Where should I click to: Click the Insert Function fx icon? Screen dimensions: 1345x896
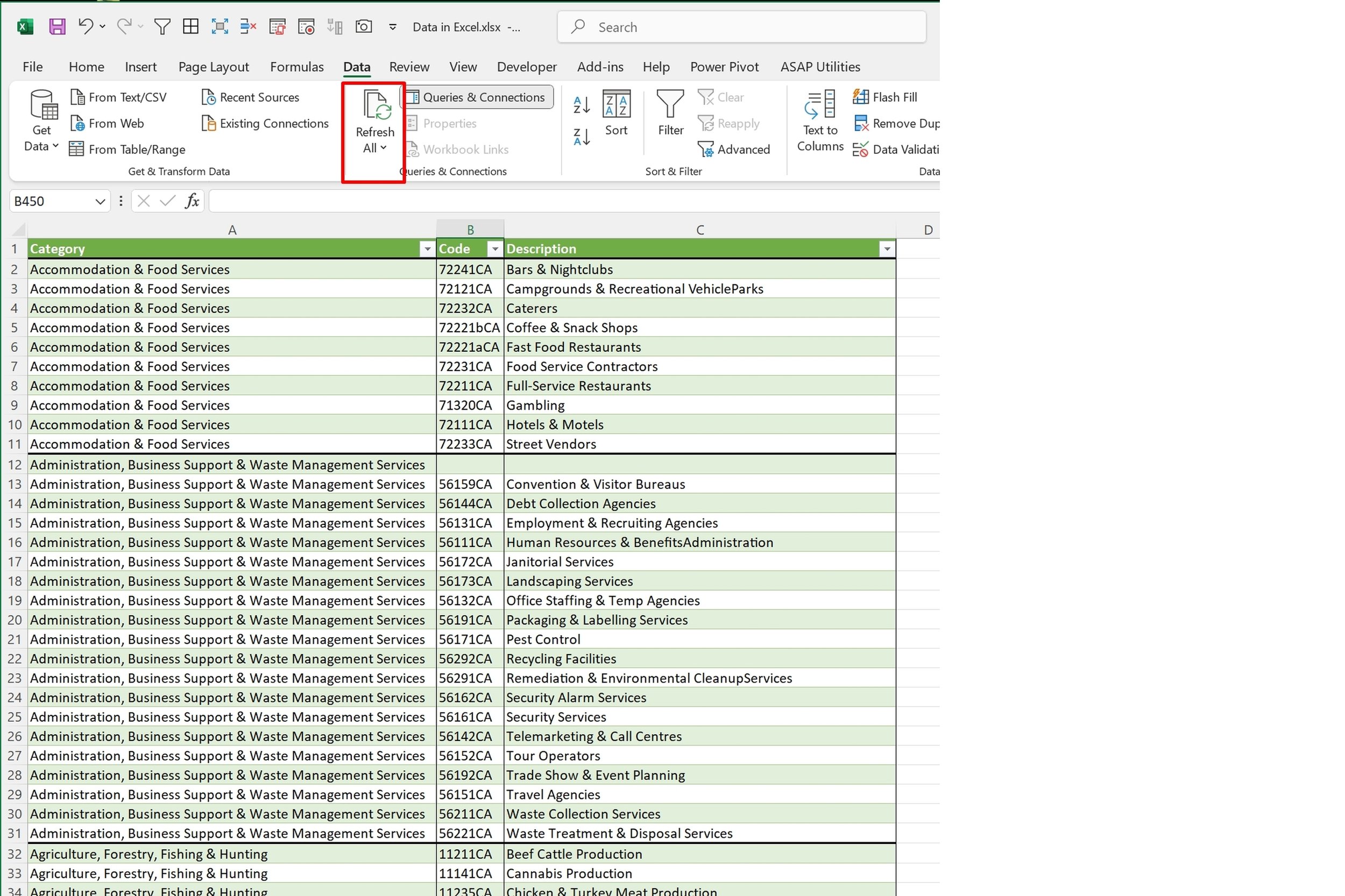[x=192, y=201]
